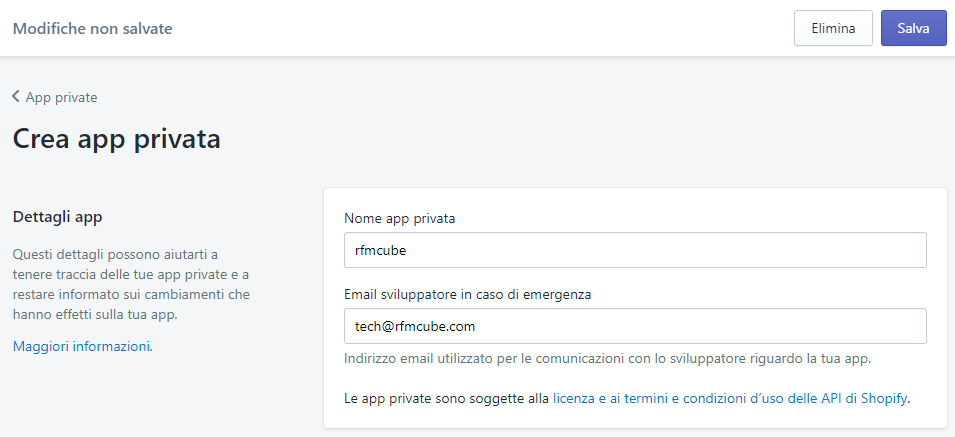Click the Nome app privata label
This screenshot has height=437, width=955.
(400, 218)
